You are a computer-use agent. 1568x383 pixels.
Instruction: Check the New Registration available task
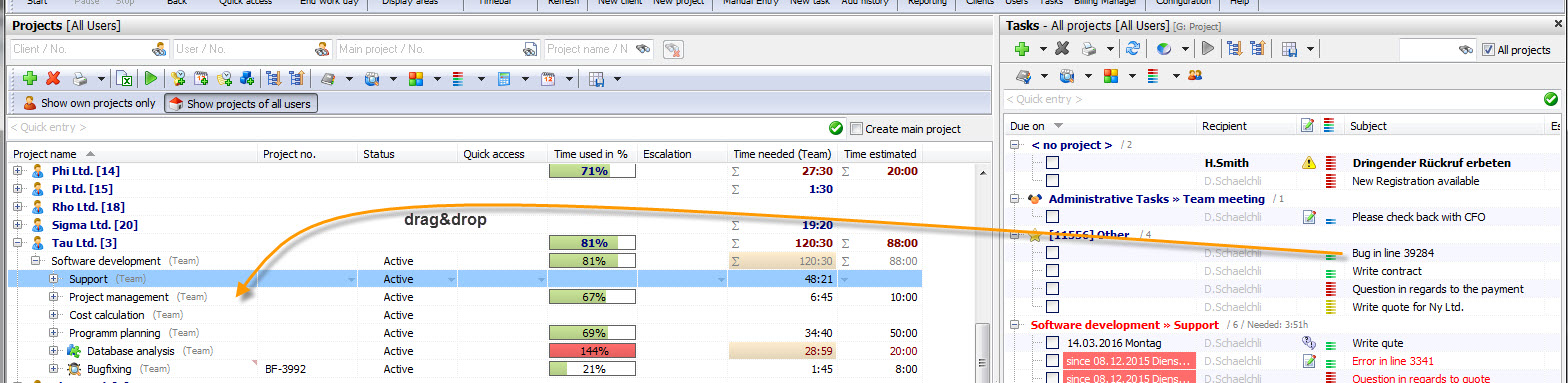(x=1052, y=181)
